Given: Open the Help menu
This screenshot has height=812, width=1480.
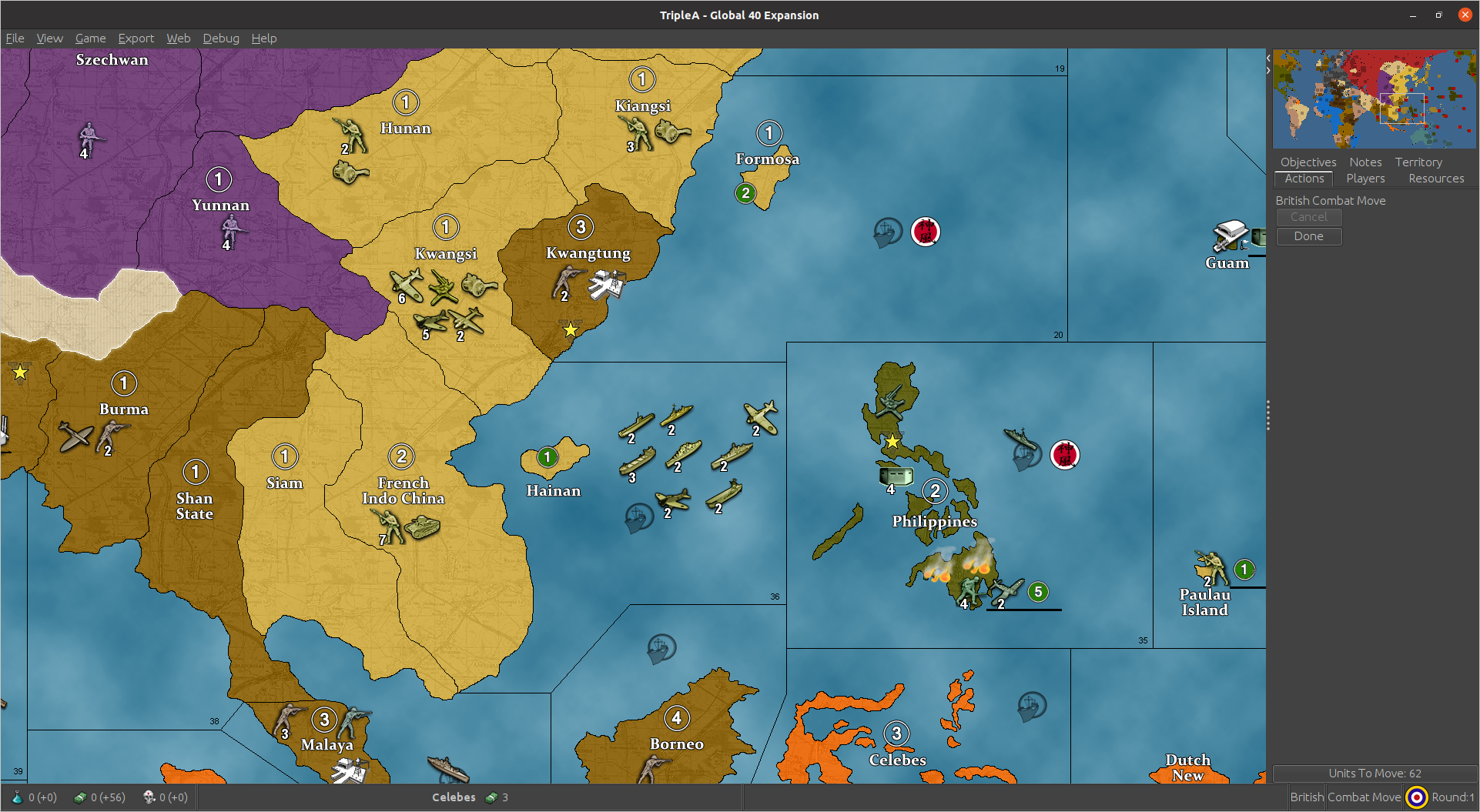Looking at the screenshot, I should 263,38.
